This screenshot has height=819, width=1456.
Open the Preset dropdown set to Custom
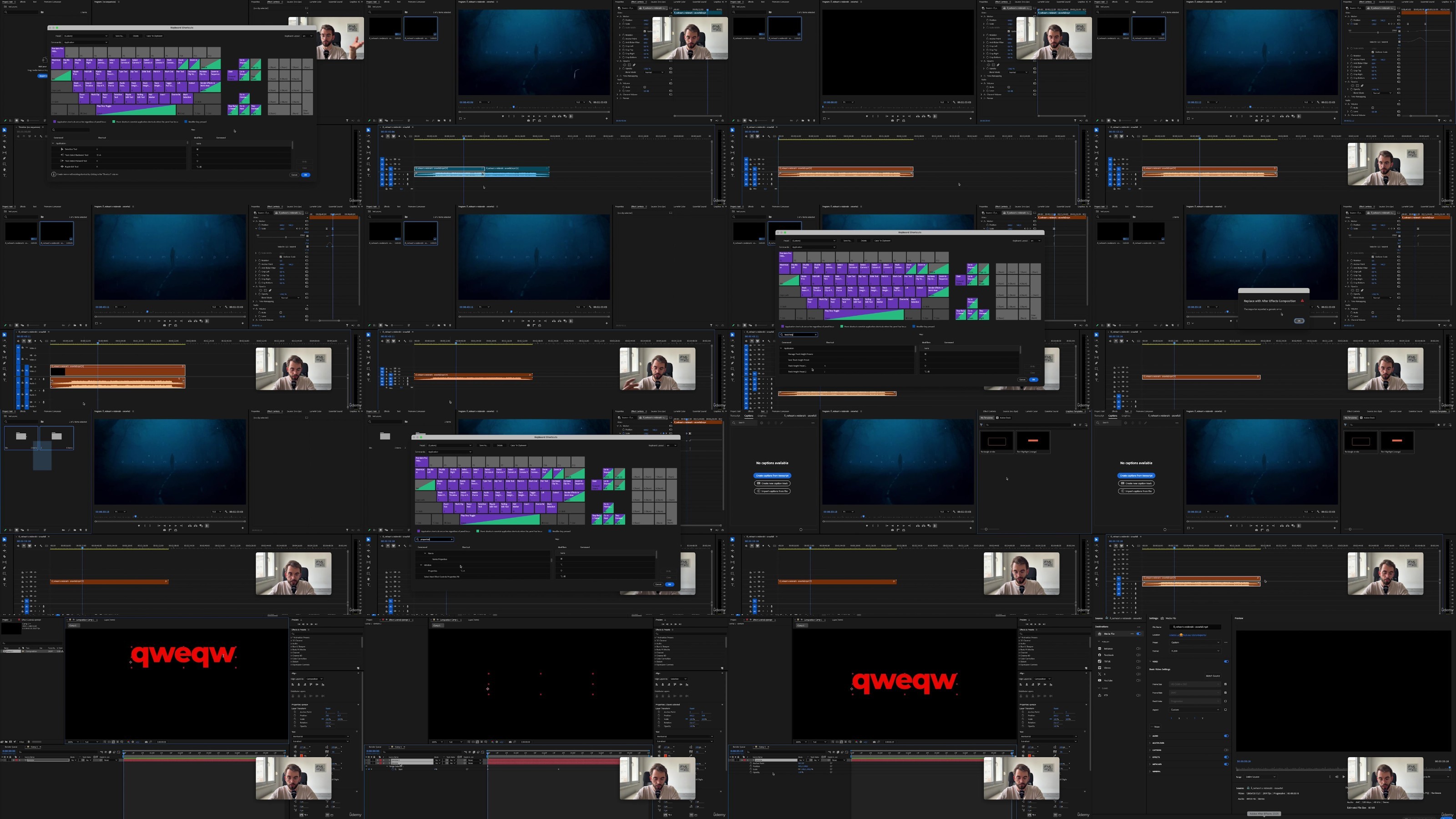click(x=1195, y=642)
